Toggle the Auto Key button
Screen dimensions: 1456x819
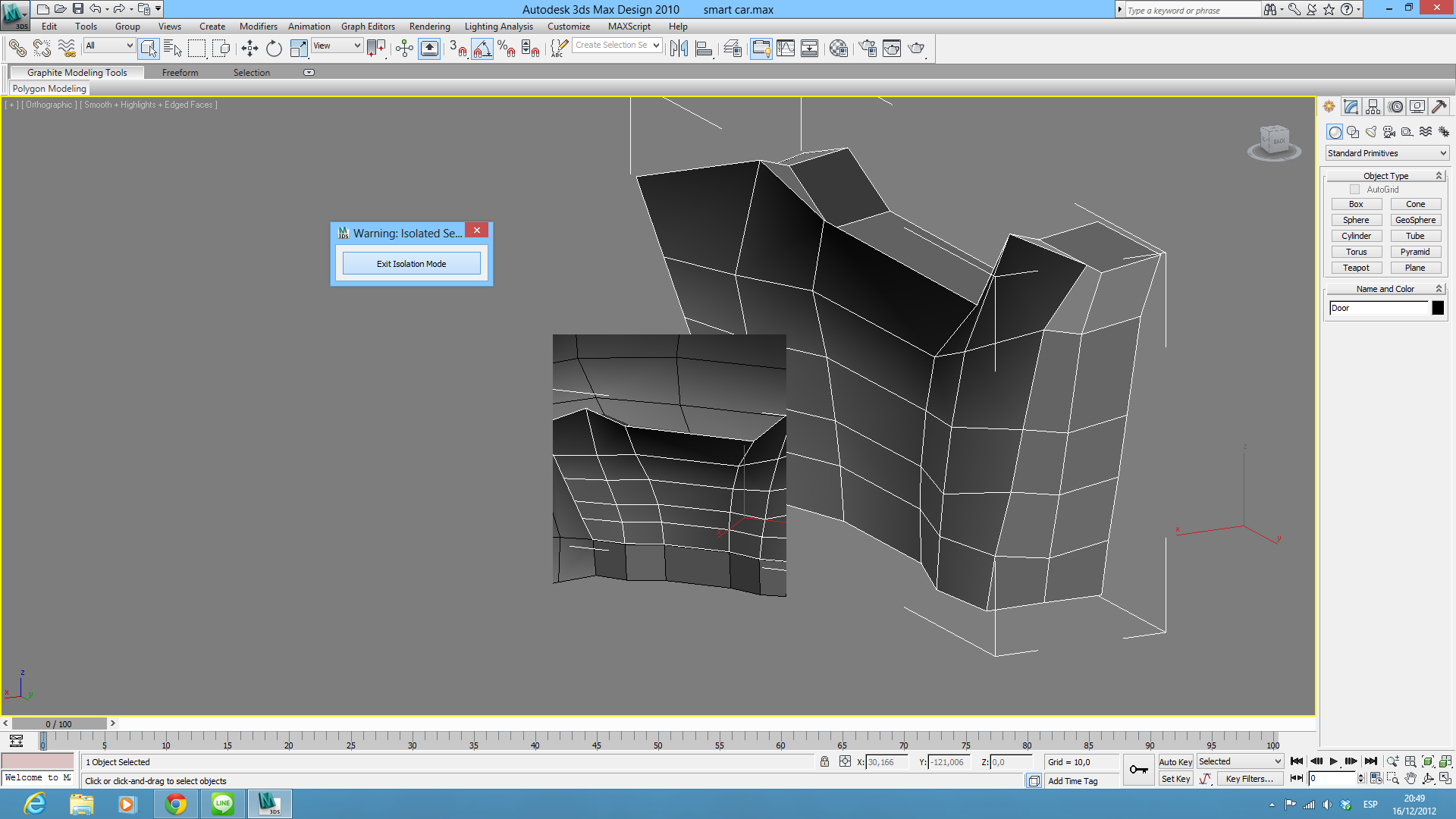(x=1175, y=762)
